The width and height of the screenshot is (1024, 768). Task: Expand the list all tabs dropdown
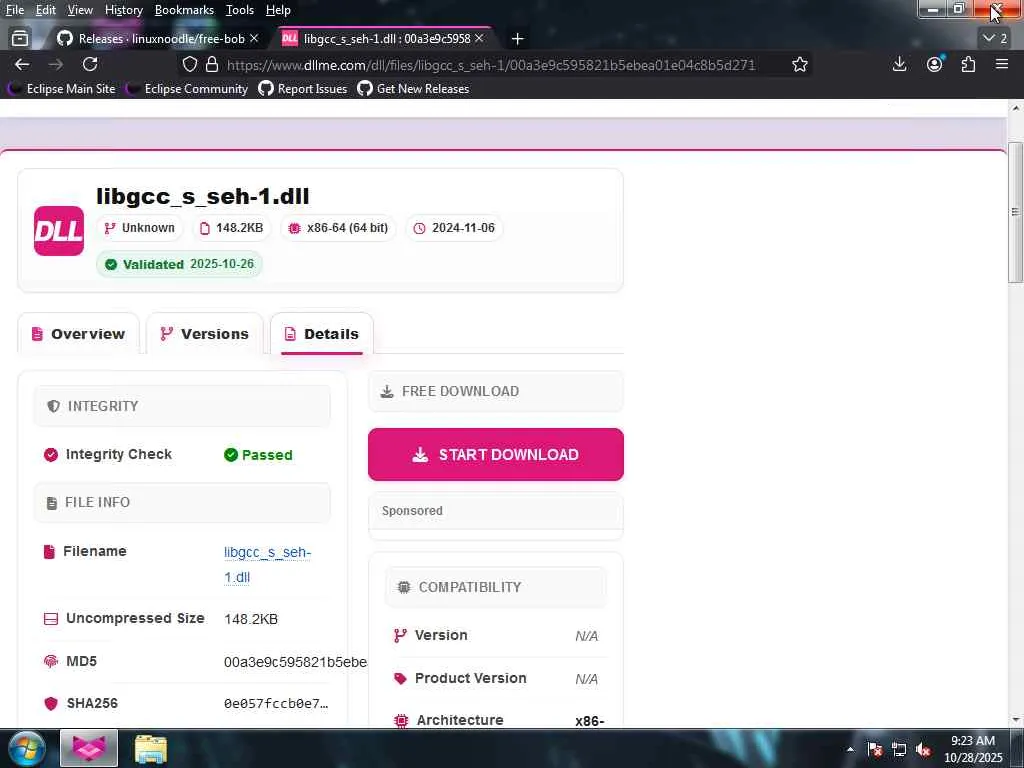tap(995, 39)
